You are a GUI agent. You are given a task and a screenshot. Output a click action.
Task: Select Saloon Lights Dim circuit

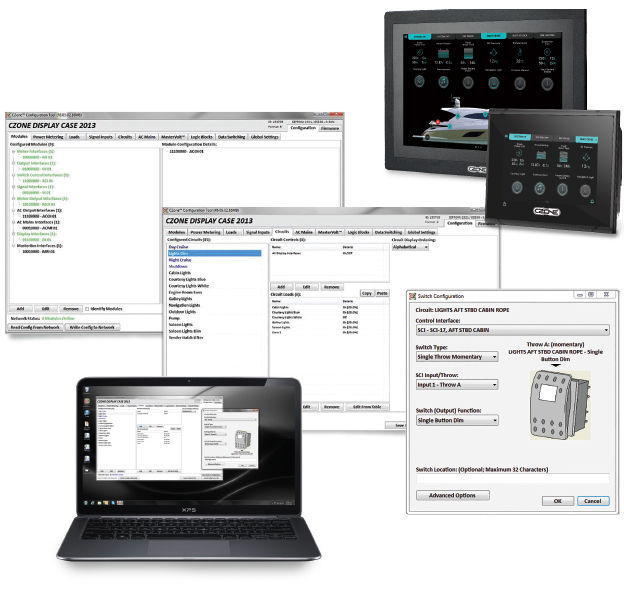click(x=185, y=331)
